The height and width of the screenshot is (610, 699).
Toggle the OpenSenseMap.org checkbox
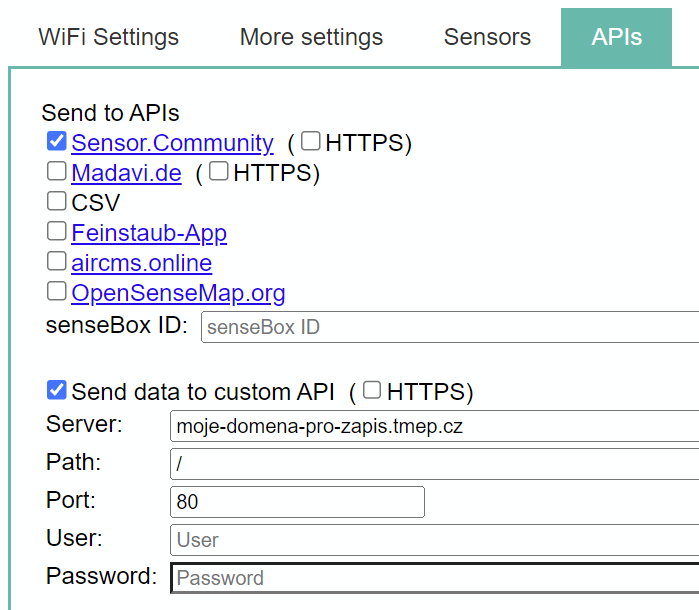click(57, 292)
